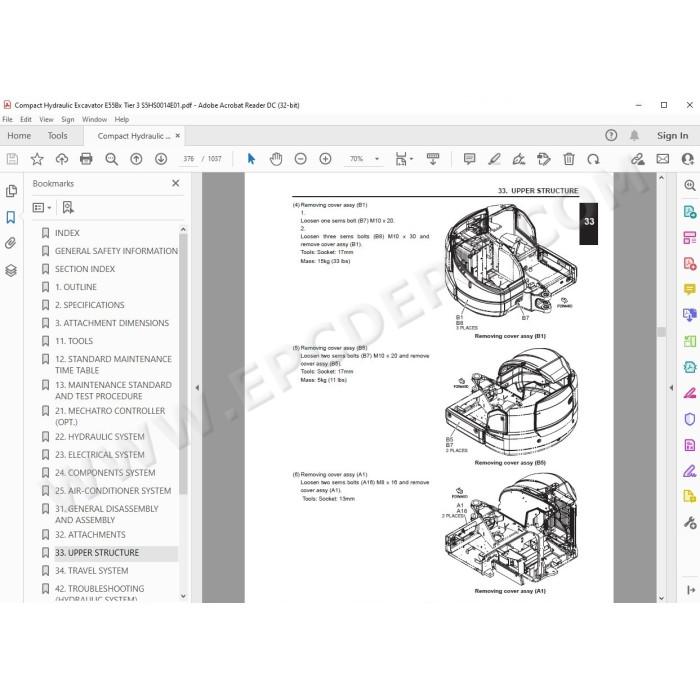Image resolution: width=700 pixels, height=700 pixels.
Task: Open 23. ELECTRICAL SYSTEM bookmark
Action: point(100,454)
